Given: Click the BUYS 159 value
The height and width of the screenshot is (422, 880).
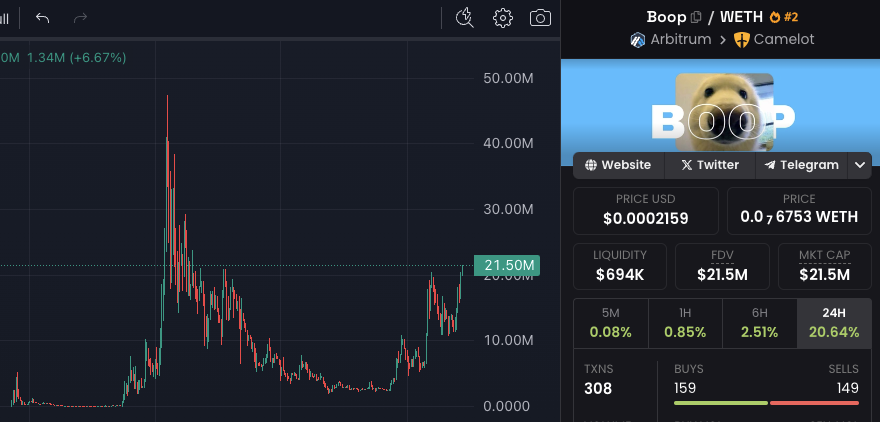Looking at the screenshot, I should pos(685,388).
